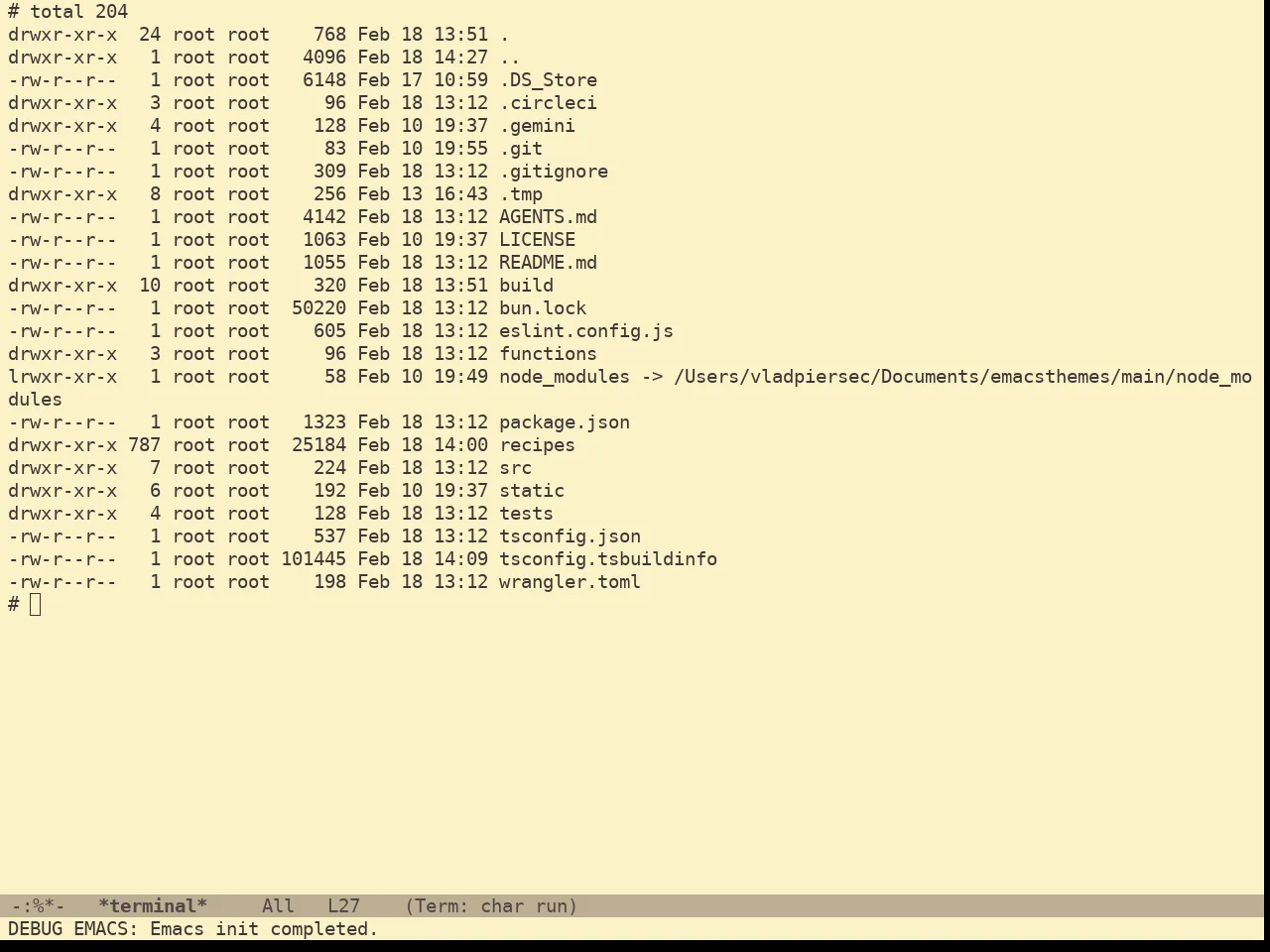Click the *terminal* buffer name in mode line

pyautogui.click(x=153, y=906)
